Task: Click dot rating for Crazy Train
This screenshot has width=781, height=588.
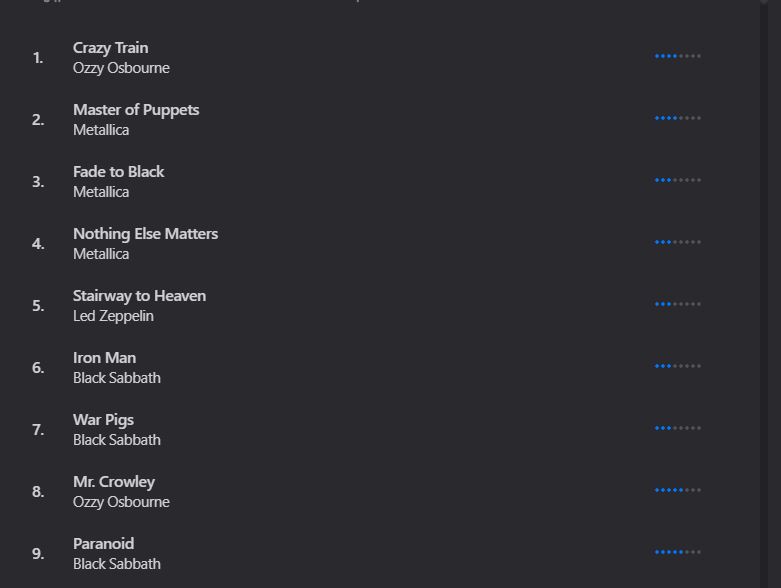Action: point(678,56)
